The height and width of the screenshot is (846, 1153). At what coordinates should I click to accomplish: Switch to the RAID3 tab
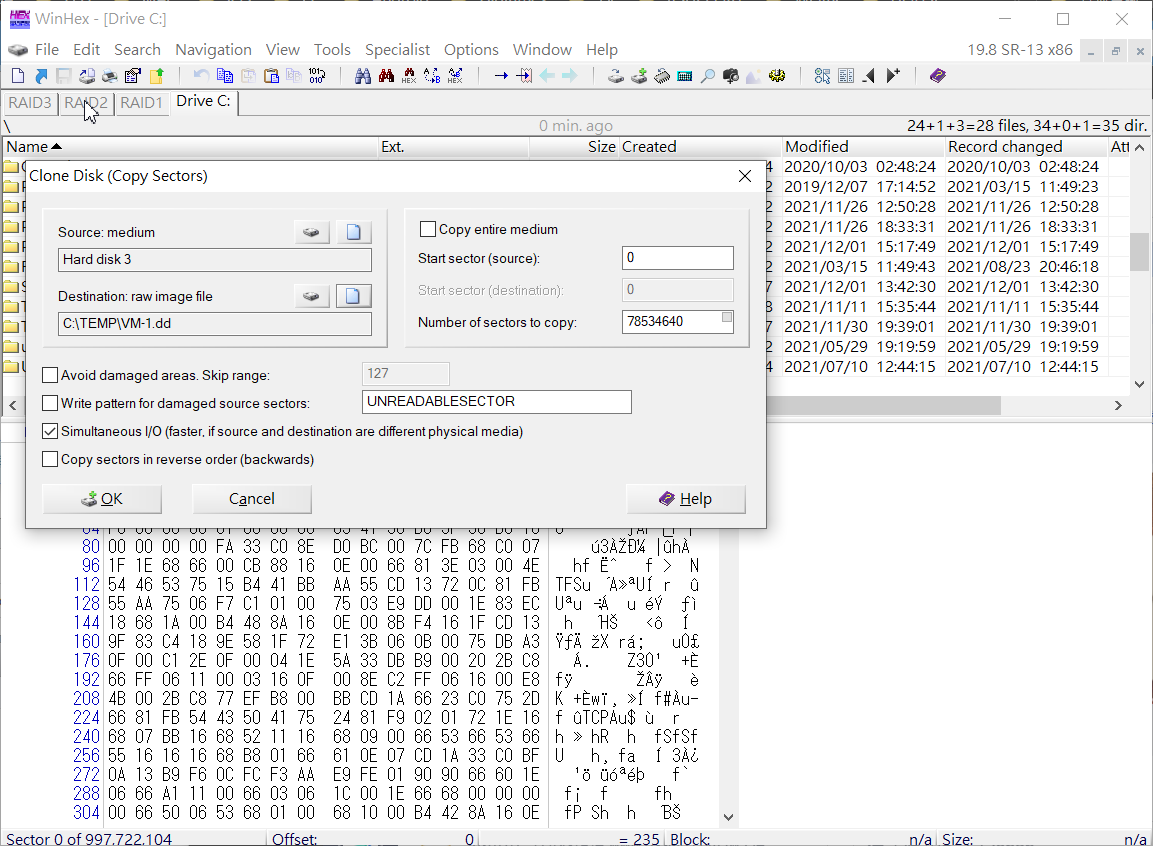(30, 103)
